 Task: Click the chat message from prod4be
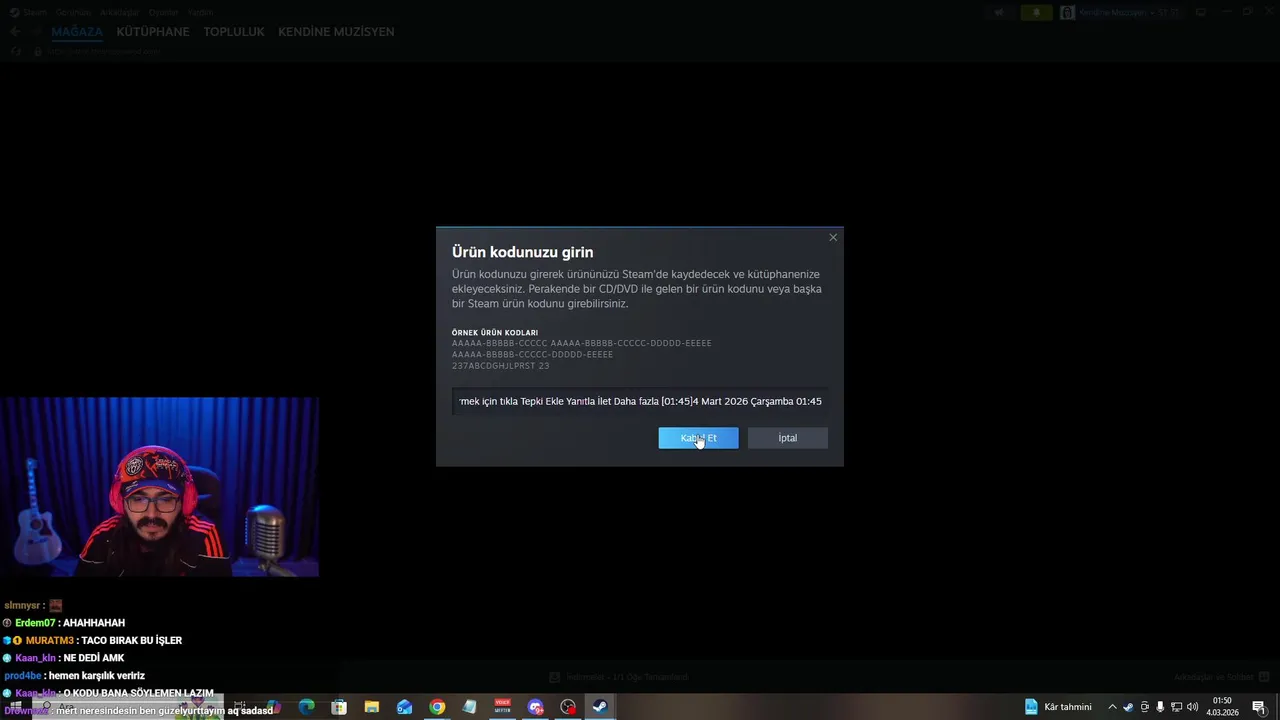(x=75, y=676)
